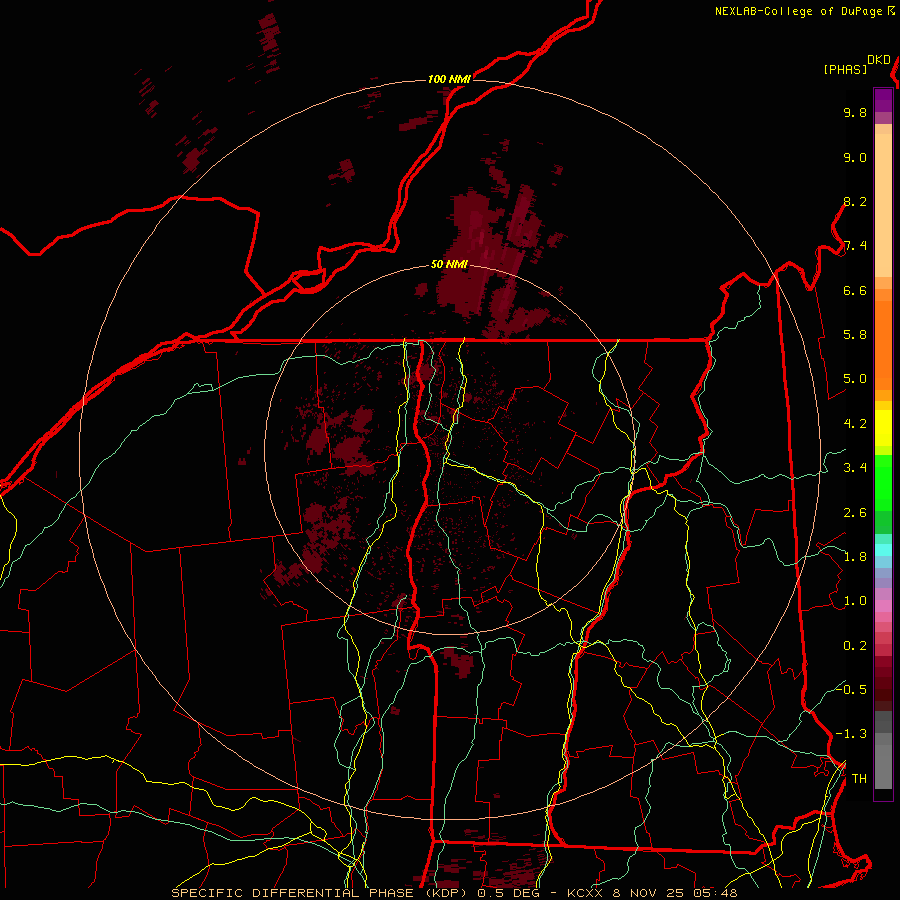Pick the yellow color bar segment

click(883, 428)
